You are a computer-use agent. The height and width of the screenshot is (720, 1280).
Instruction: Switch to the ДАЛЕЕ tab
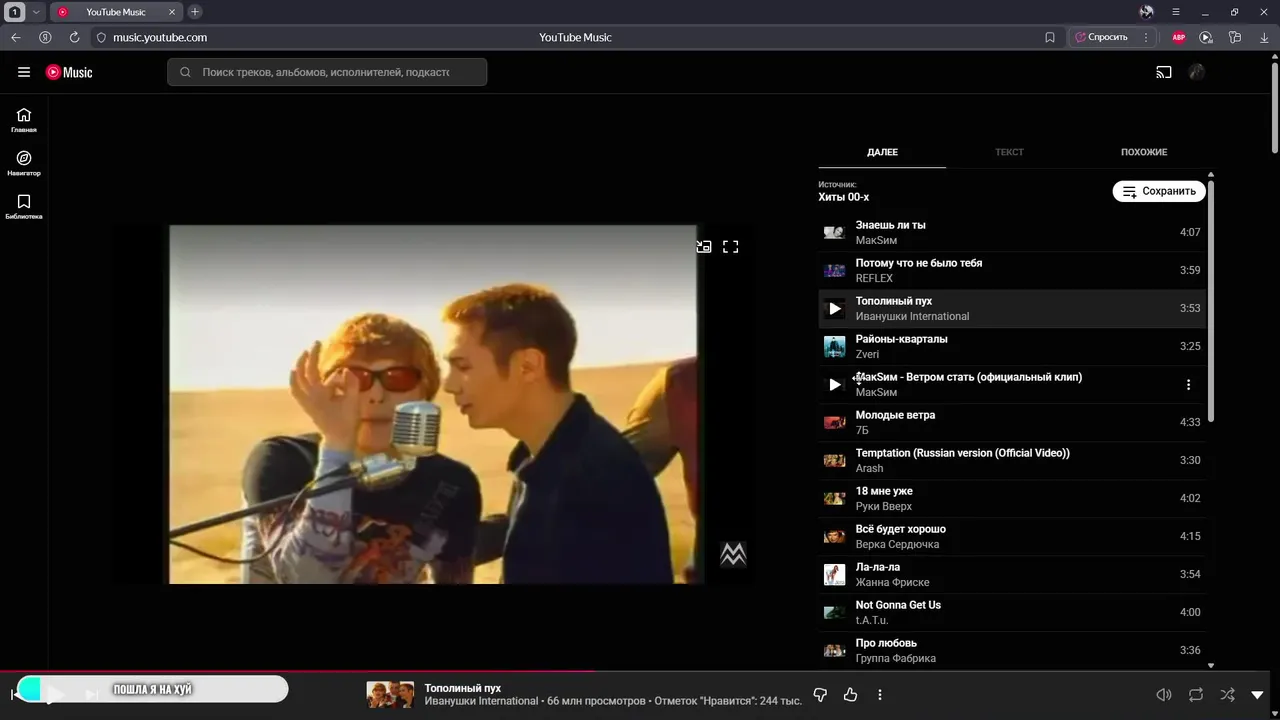[x=882, y=152]
